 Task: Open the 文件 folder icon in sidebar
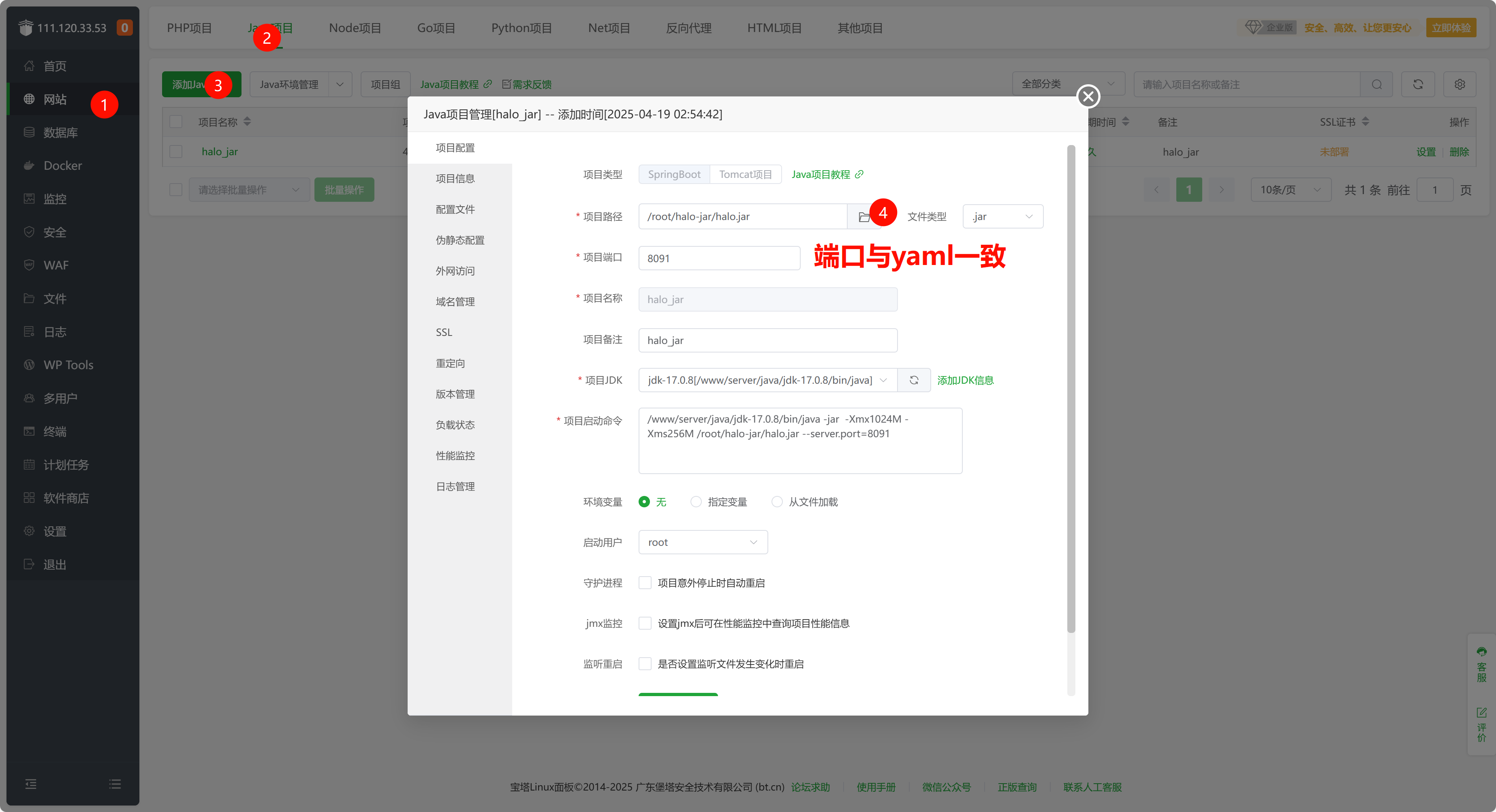point(29,299)
